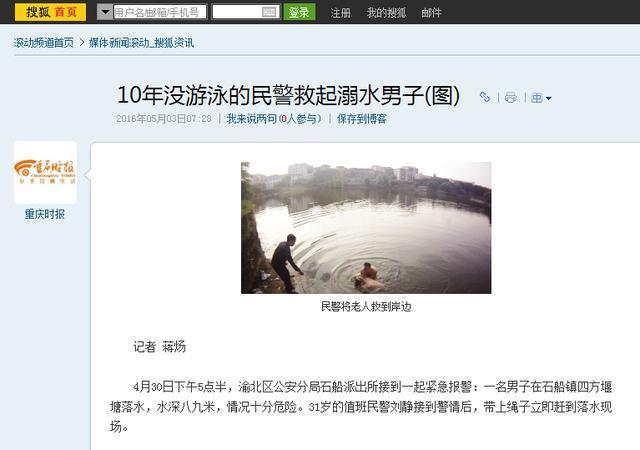Go to 滚动频道首页 breadcrumb

tap(44, 42)
